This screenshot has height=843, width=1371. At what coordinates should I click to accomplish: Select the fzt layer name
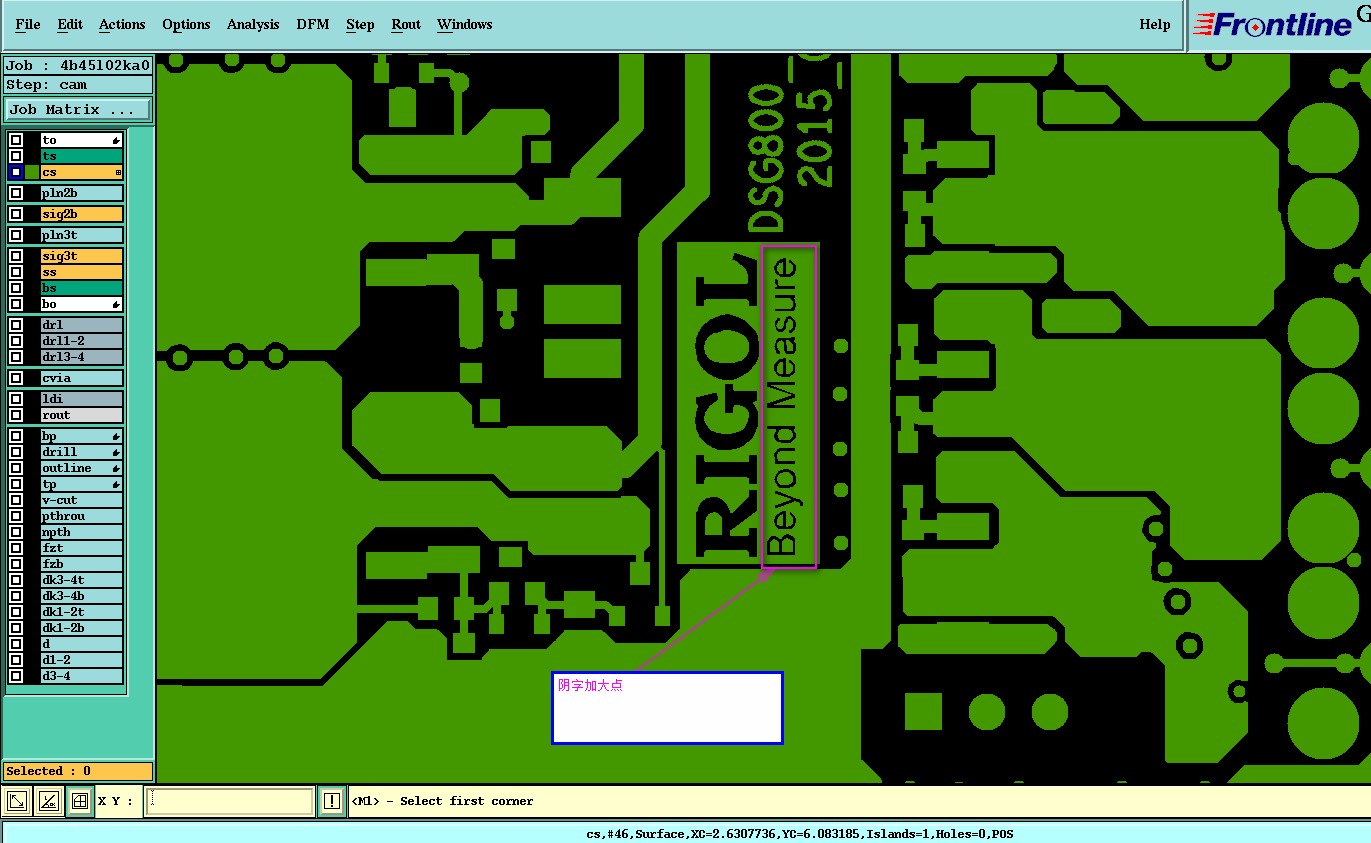[x=82, y=548]
